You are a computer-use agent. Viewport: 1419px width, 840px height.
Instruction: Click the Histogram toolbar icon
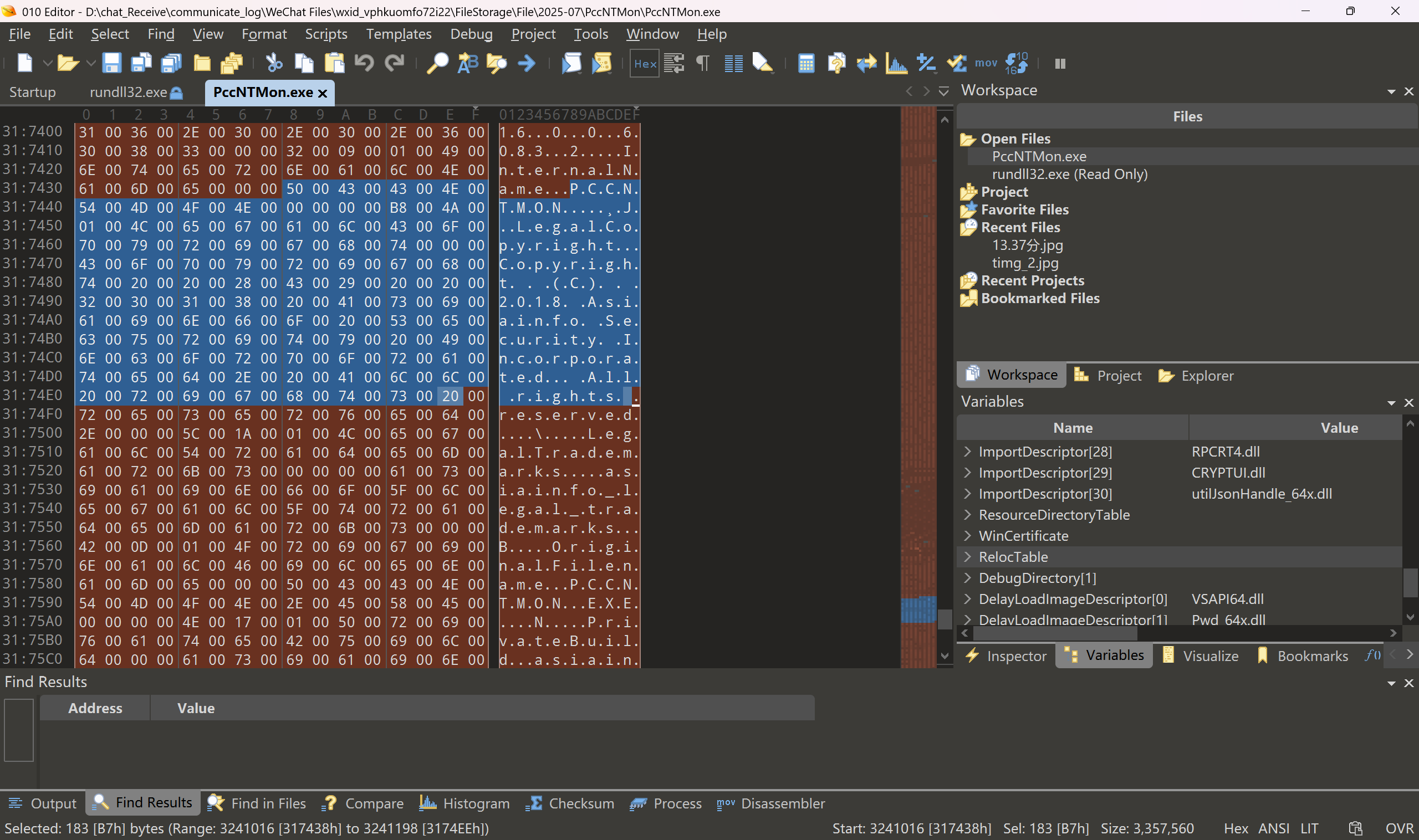click(896, 63)
